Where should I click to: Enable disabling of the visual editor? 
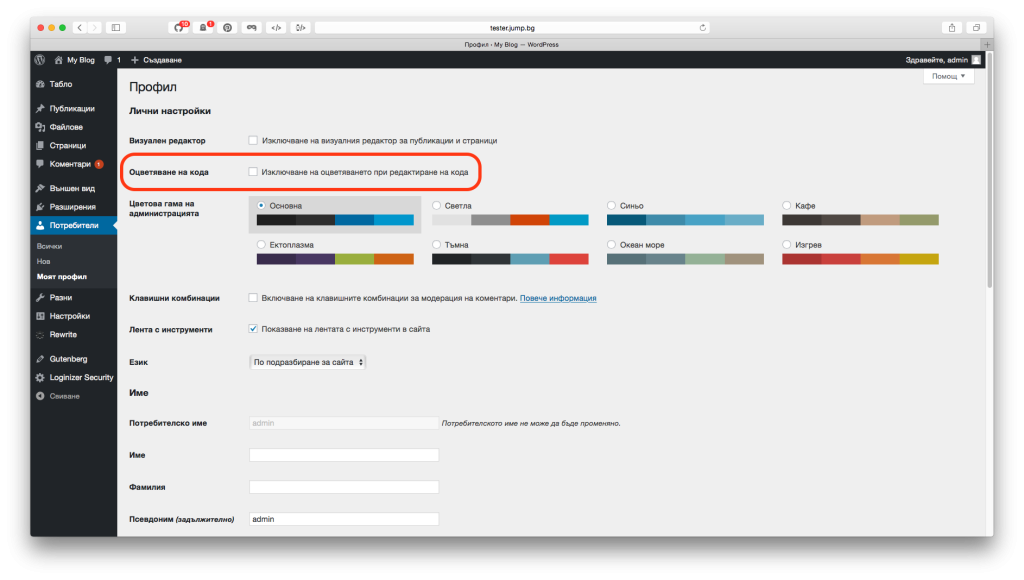point(253,140)
